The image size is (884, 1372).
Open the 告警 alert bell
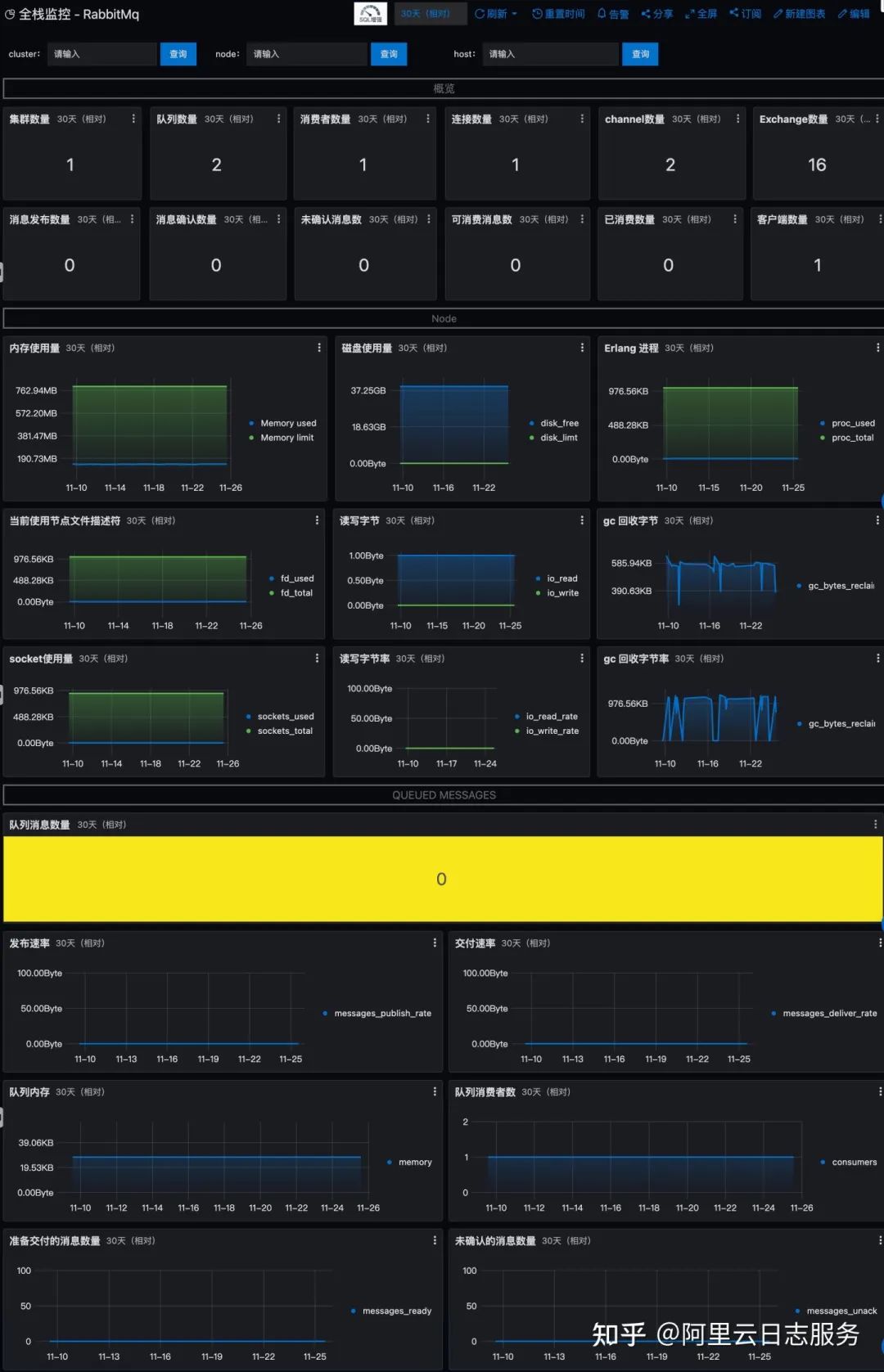click(613, 14)
